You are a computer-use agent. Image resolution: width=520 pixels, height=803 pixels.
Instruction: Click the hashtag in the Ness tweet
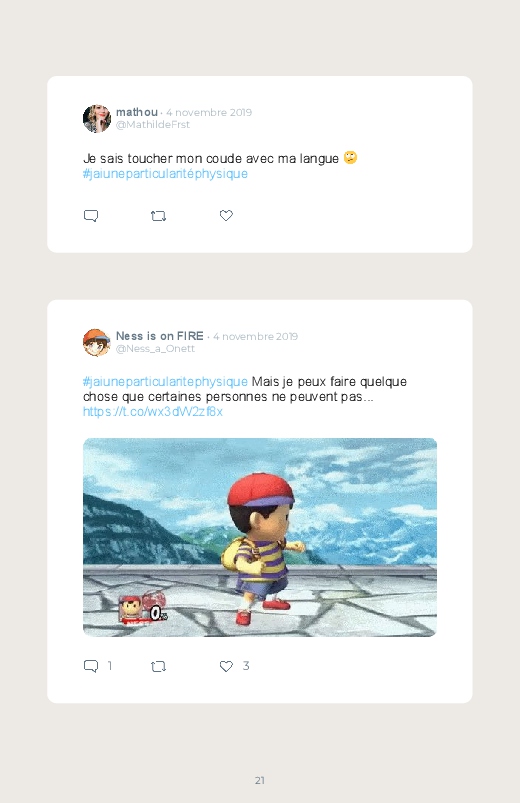coord(165,382)
